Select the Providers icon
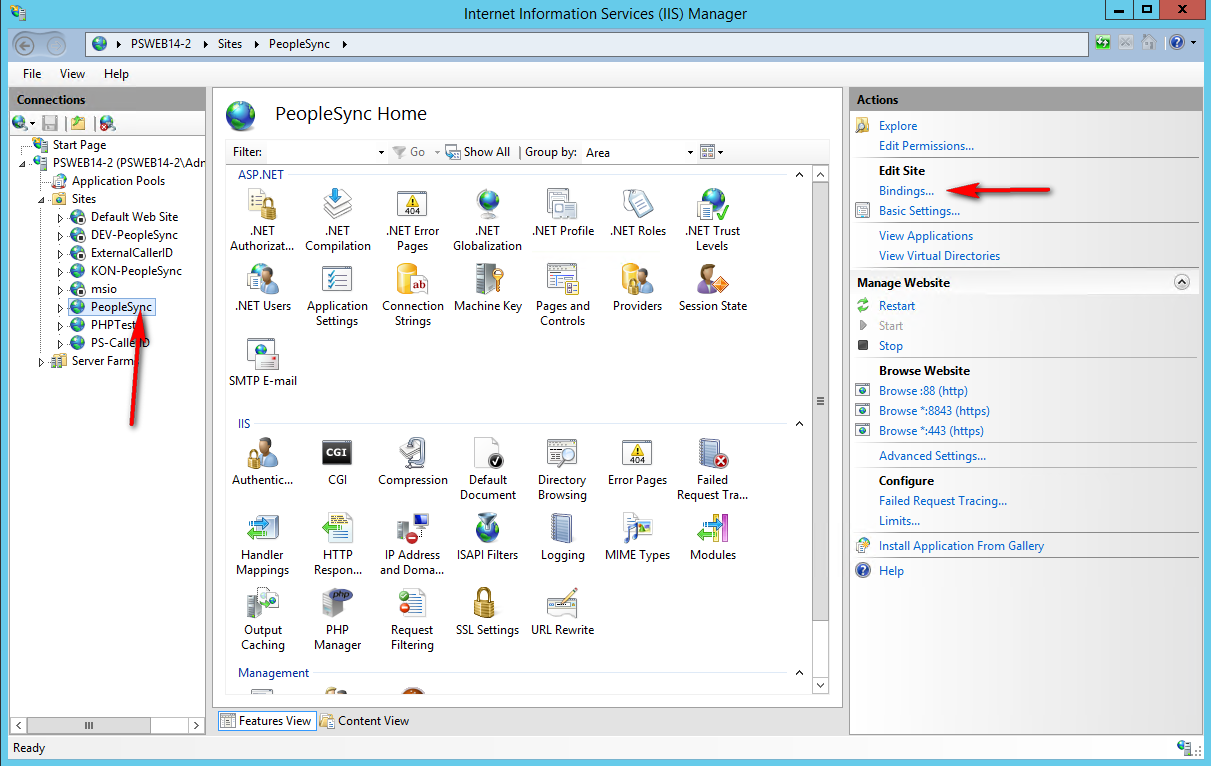 pos(638,288)
